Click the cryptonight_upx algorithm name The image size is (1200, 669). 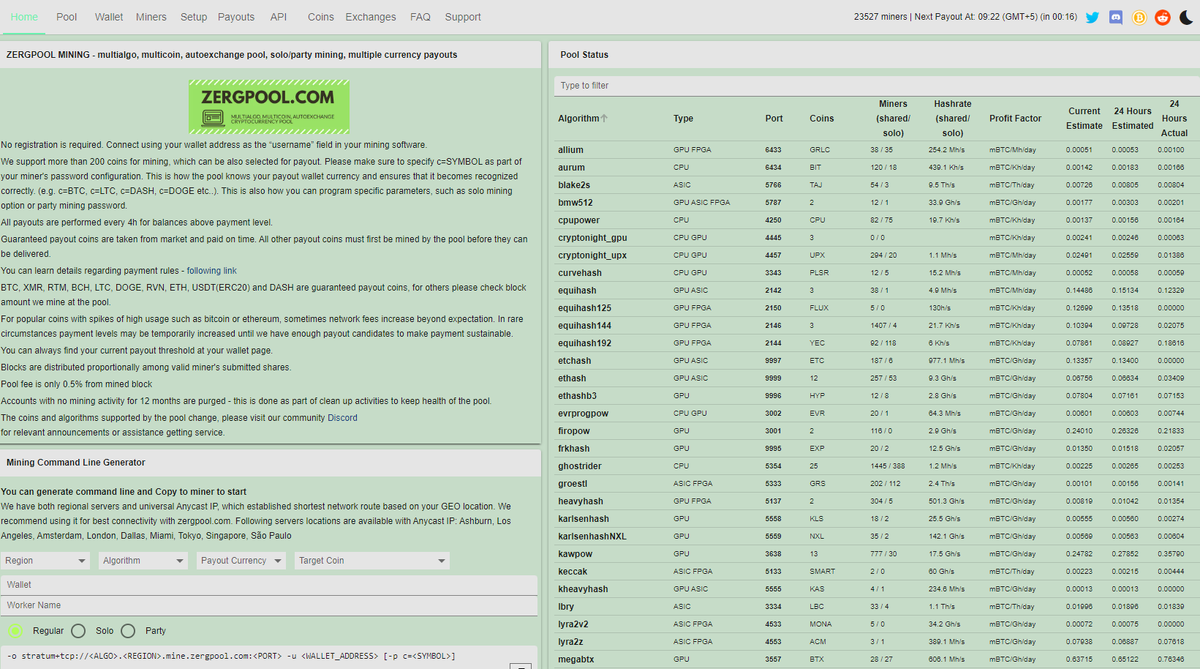pyautogui.click(x=592, y=255)
